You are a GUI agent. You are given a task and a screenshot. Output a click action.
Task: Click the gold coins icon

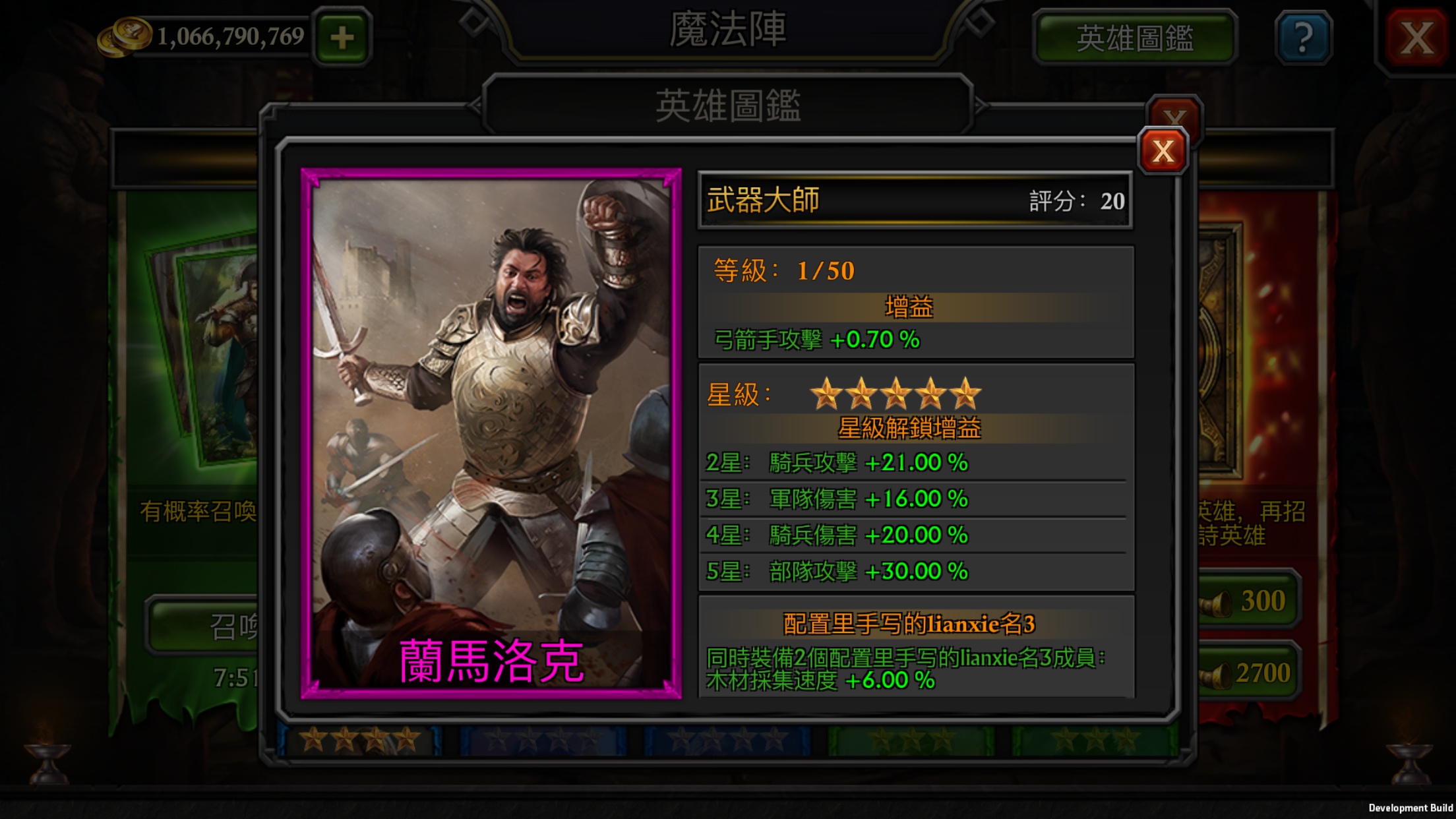(125, 37)
